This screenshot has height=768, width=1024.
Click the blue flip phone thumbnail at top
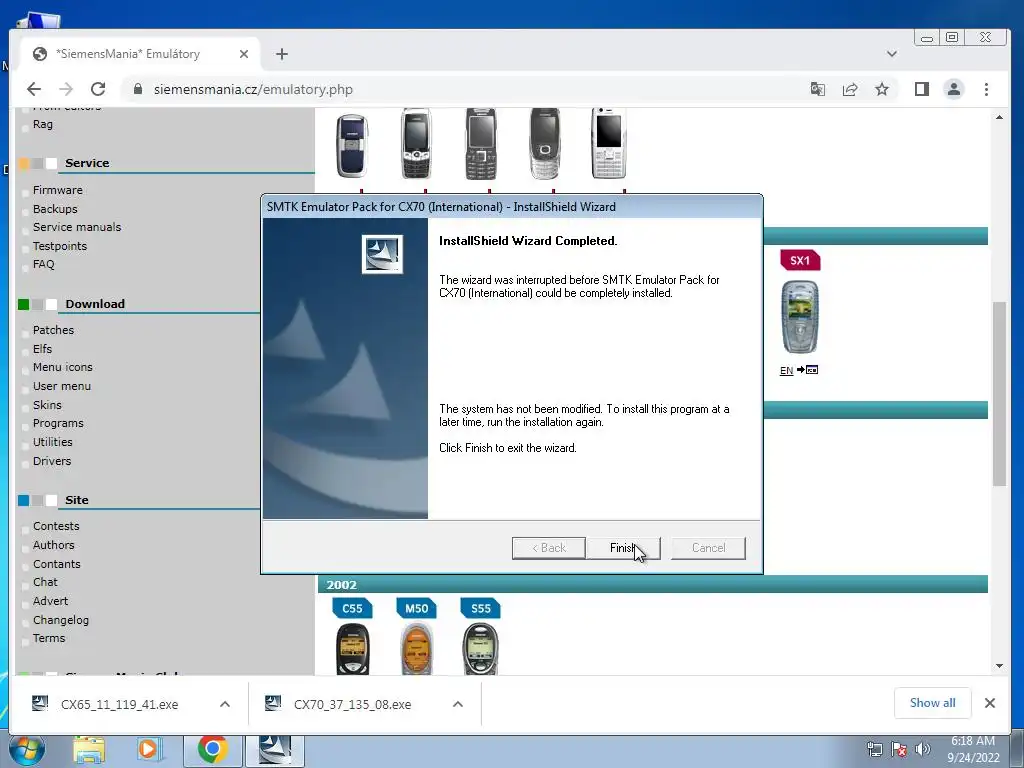click(x=352, y=145)
